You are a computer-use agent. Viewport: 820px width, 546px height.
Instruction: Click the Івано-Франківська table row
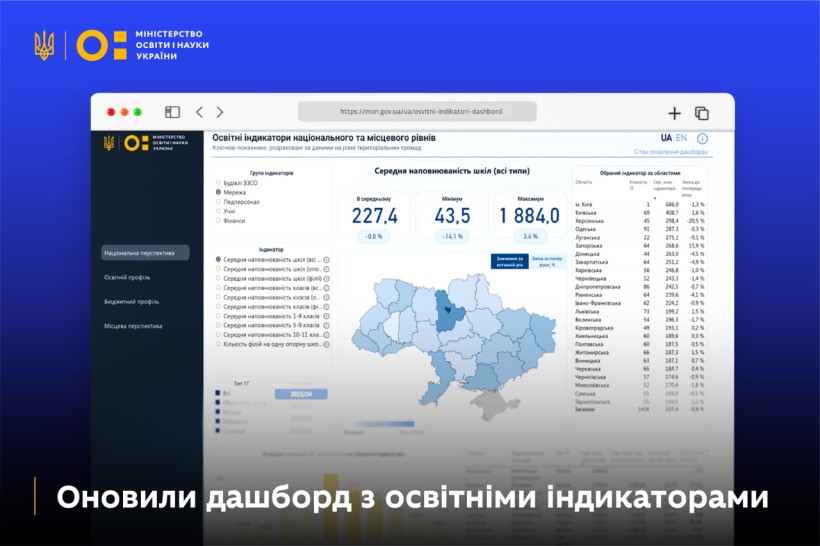[640, 303]
